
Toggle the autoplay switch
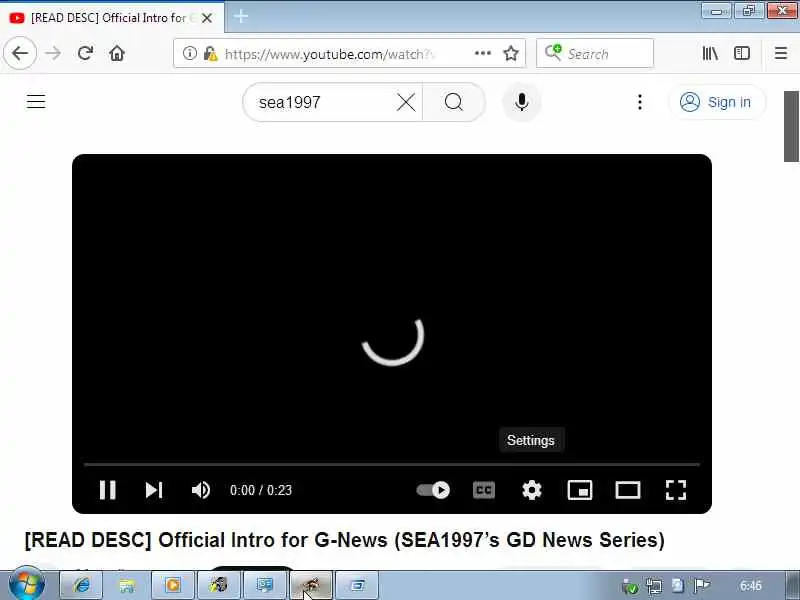433,490
